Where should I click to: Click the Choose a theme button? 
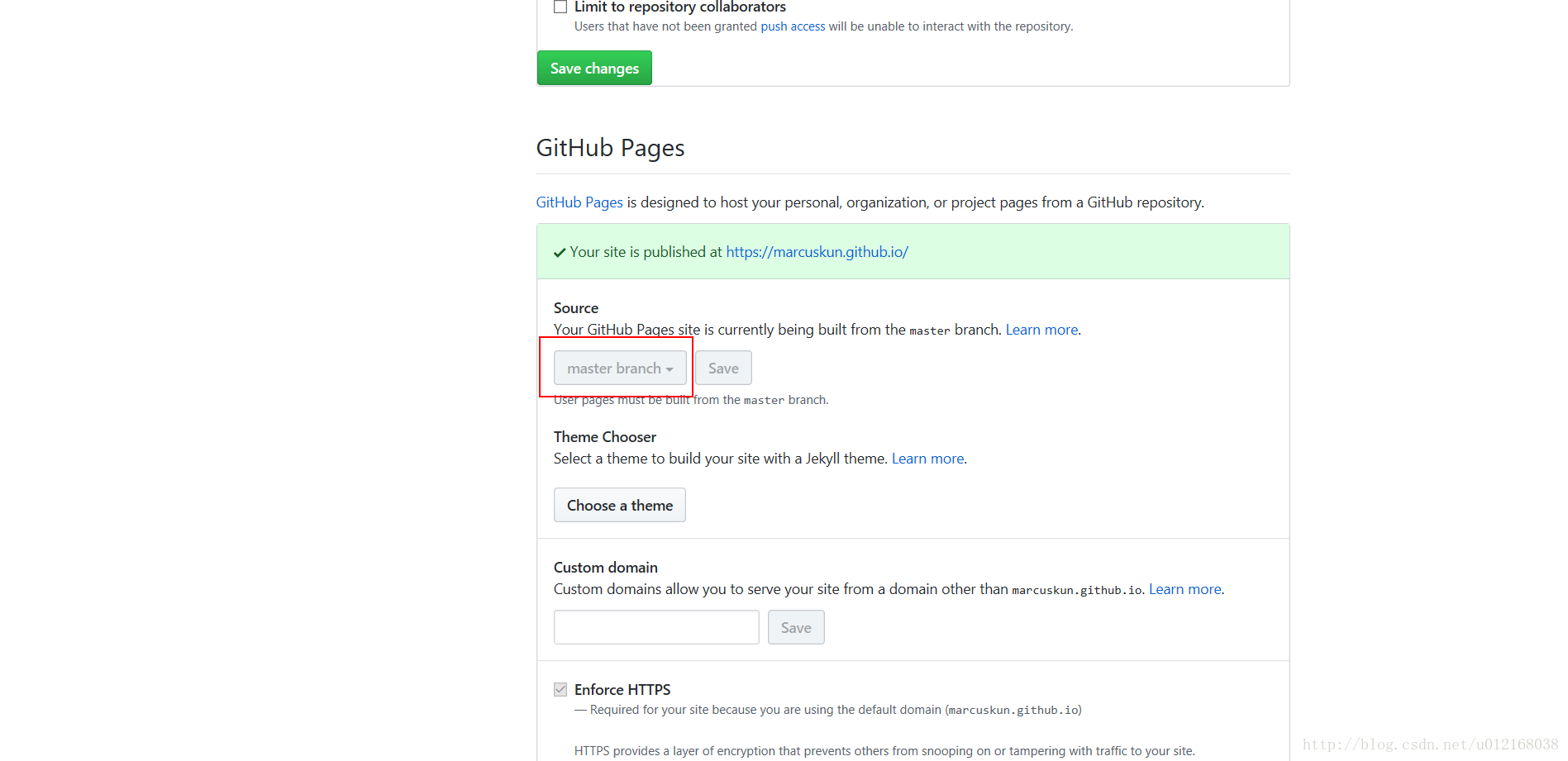tap(620, 505)
